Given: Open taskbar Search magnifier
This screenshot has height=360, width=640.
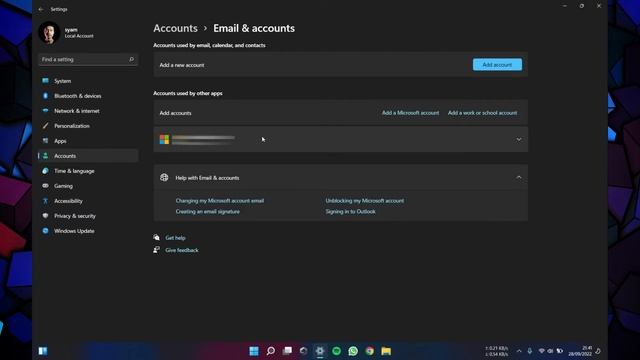Looking at the screenshot, I should [x=271, y=351].
